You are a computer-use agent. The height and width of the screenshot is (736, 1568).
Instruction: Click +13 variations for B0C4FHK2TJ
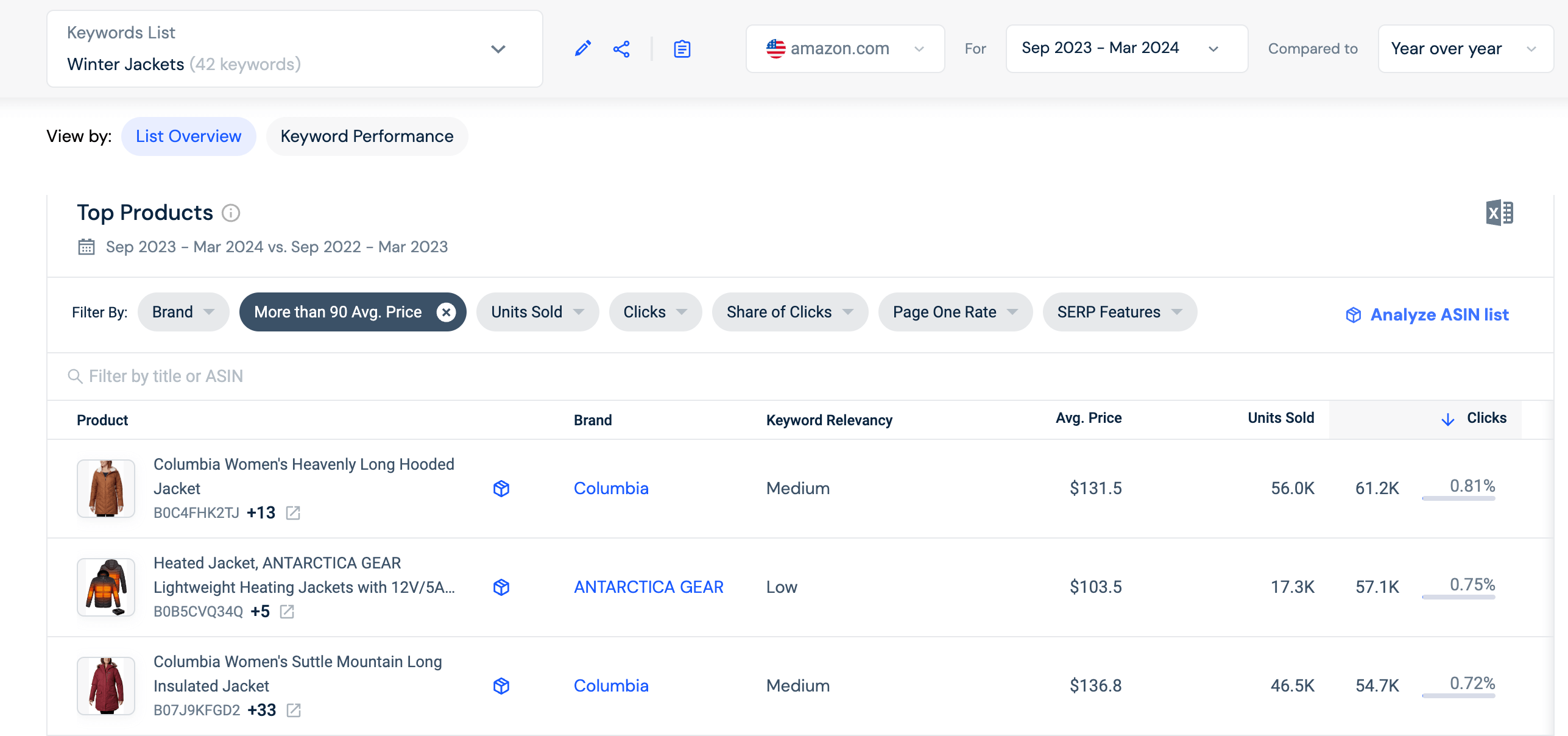261,513
